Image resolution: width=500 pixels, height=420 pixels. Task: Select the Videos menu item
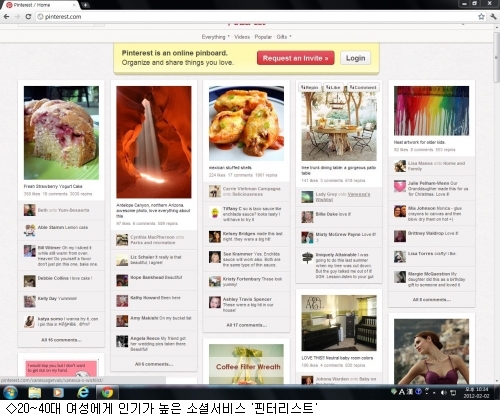point(242,37)
